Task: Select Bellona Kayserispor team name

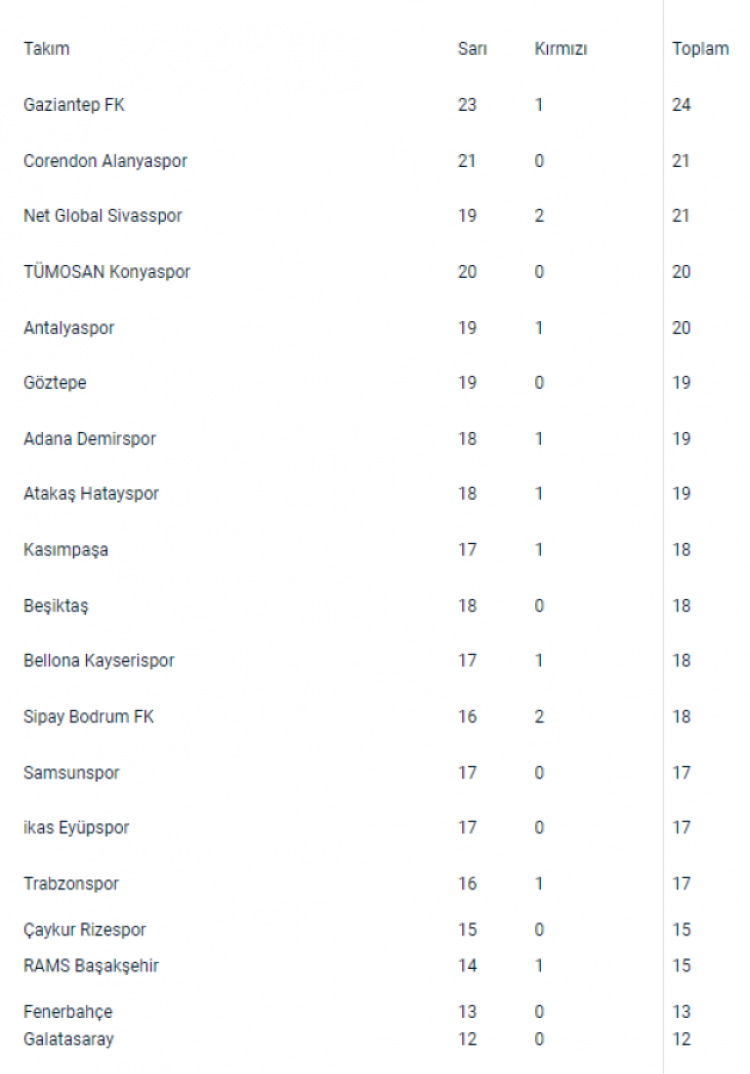Action: 99,661
